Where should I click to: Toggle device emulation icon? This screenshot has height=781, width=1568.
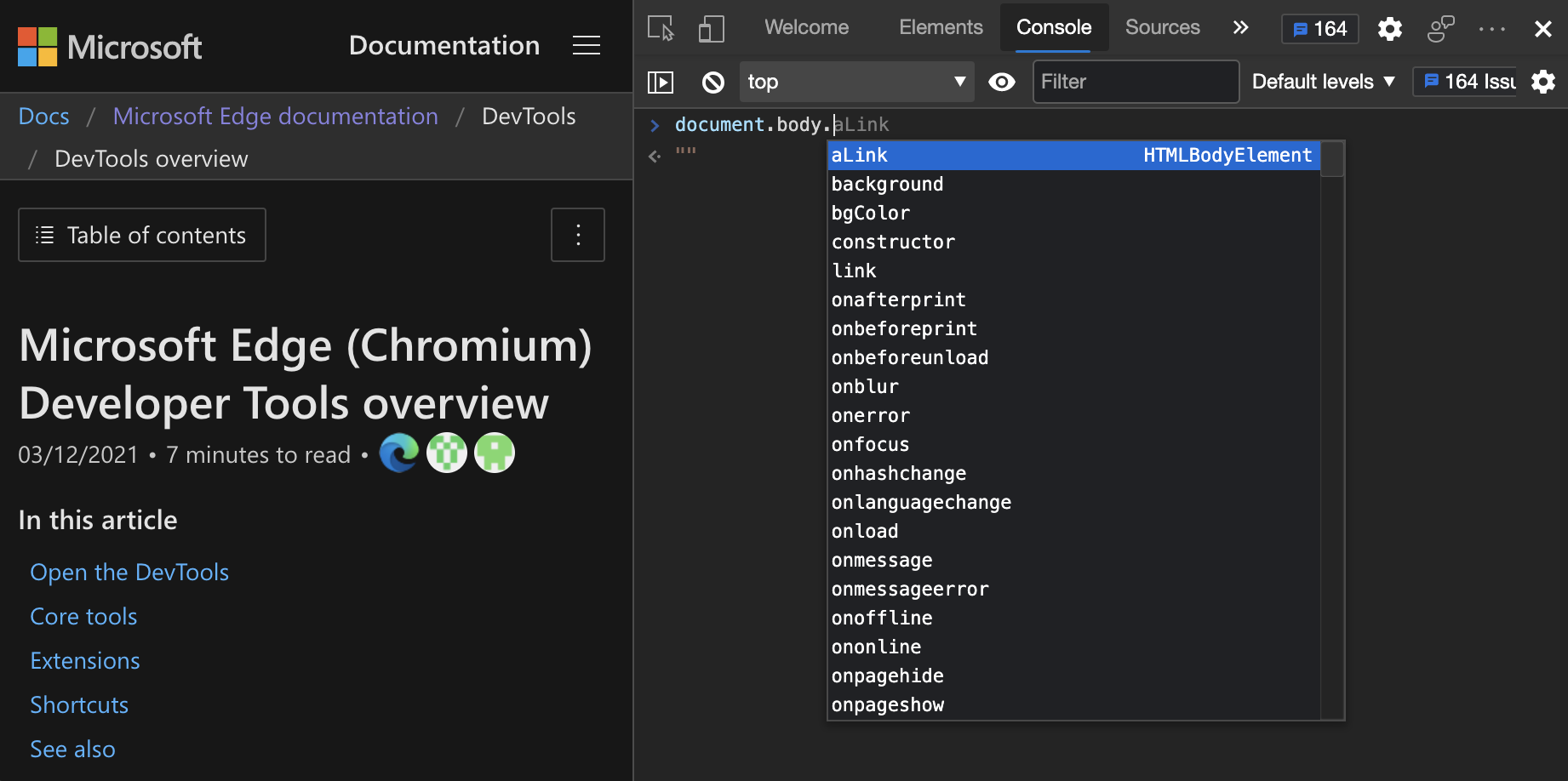[711, 28]
